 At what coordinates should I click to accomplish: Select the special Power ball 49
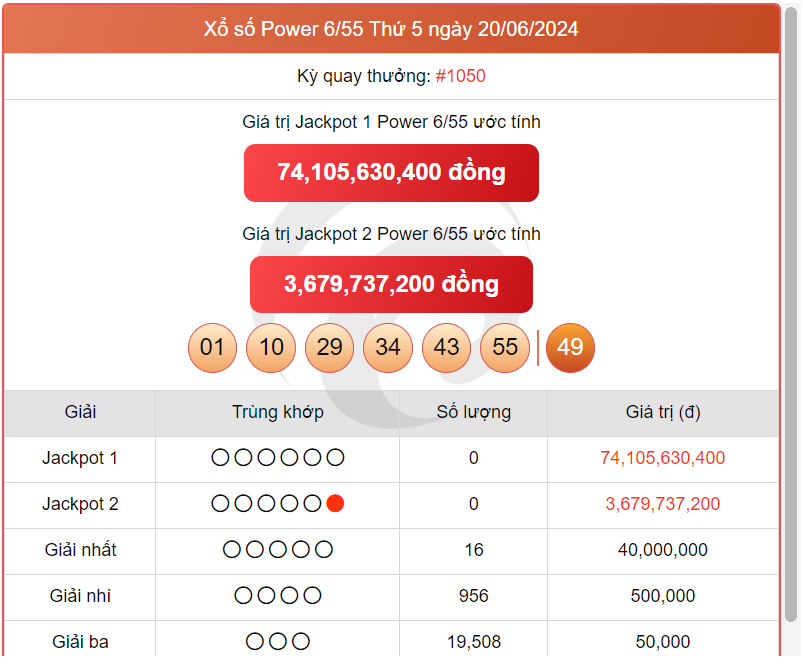click(570, 348)
